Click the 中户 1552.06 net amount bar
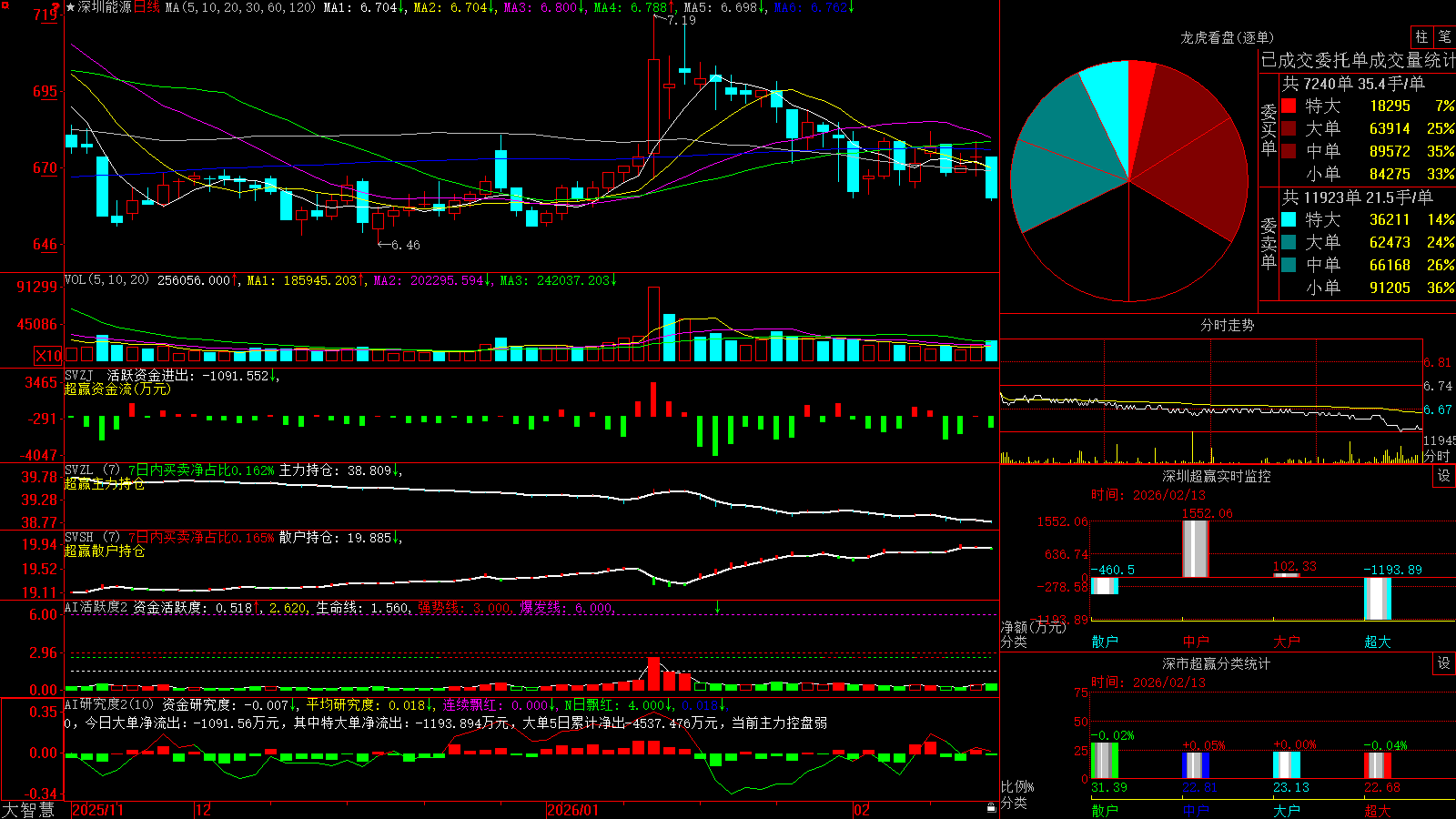This screenshot has height=819, width=1456. pyautogui.click(x=1195, y=549)
